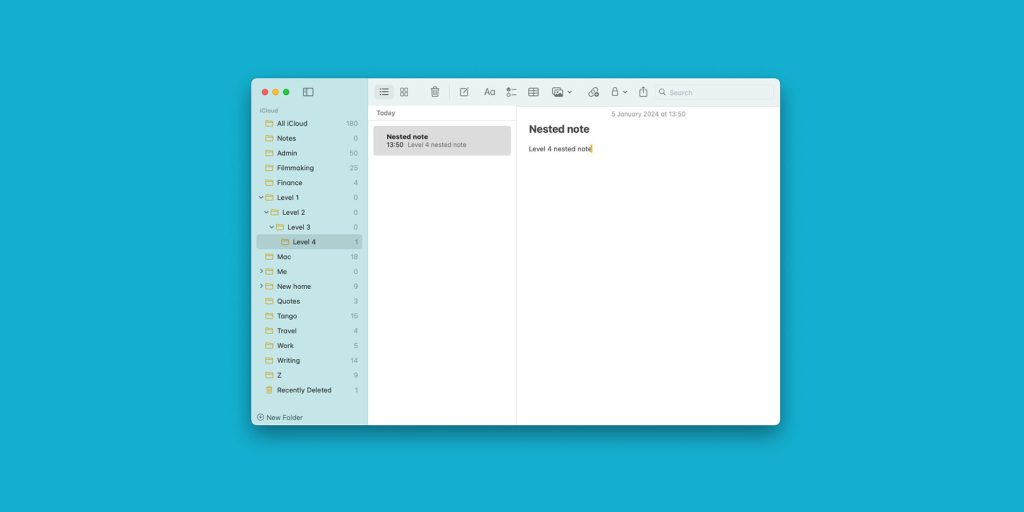Click the New Folder button
This screenshot has height=512, width=1024.
280,417
